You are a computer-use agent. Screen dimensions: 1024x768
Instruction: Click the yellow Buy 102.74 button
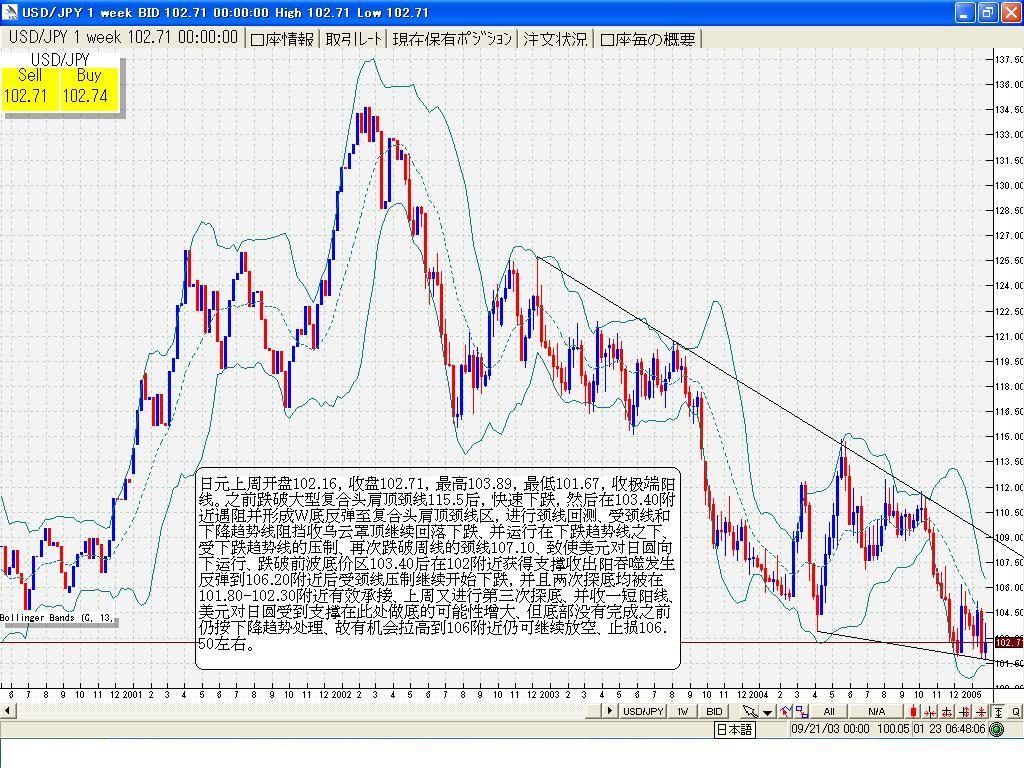click(88, 87)
